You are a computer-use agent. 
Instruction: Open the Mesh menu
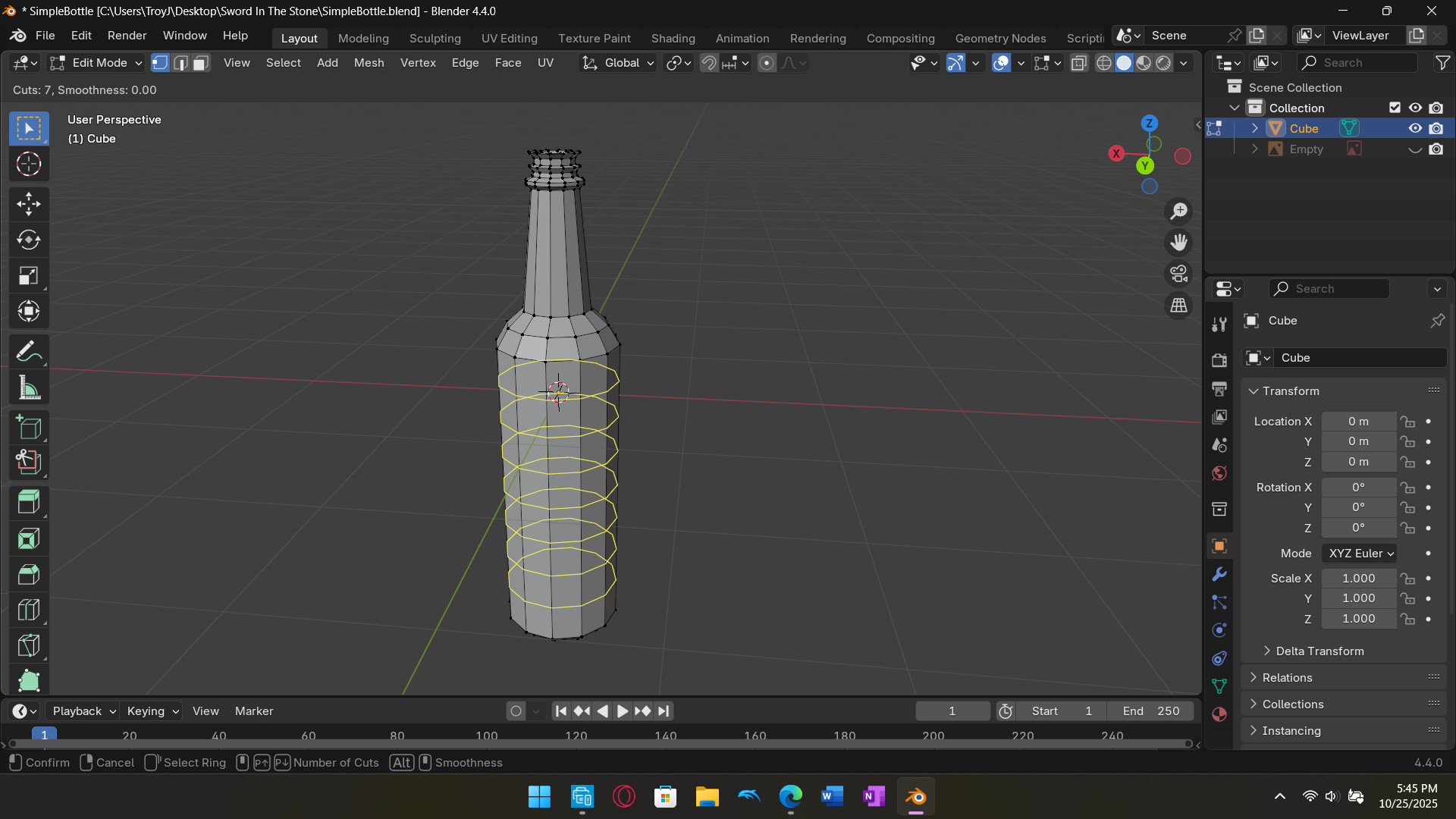(369, 63)
